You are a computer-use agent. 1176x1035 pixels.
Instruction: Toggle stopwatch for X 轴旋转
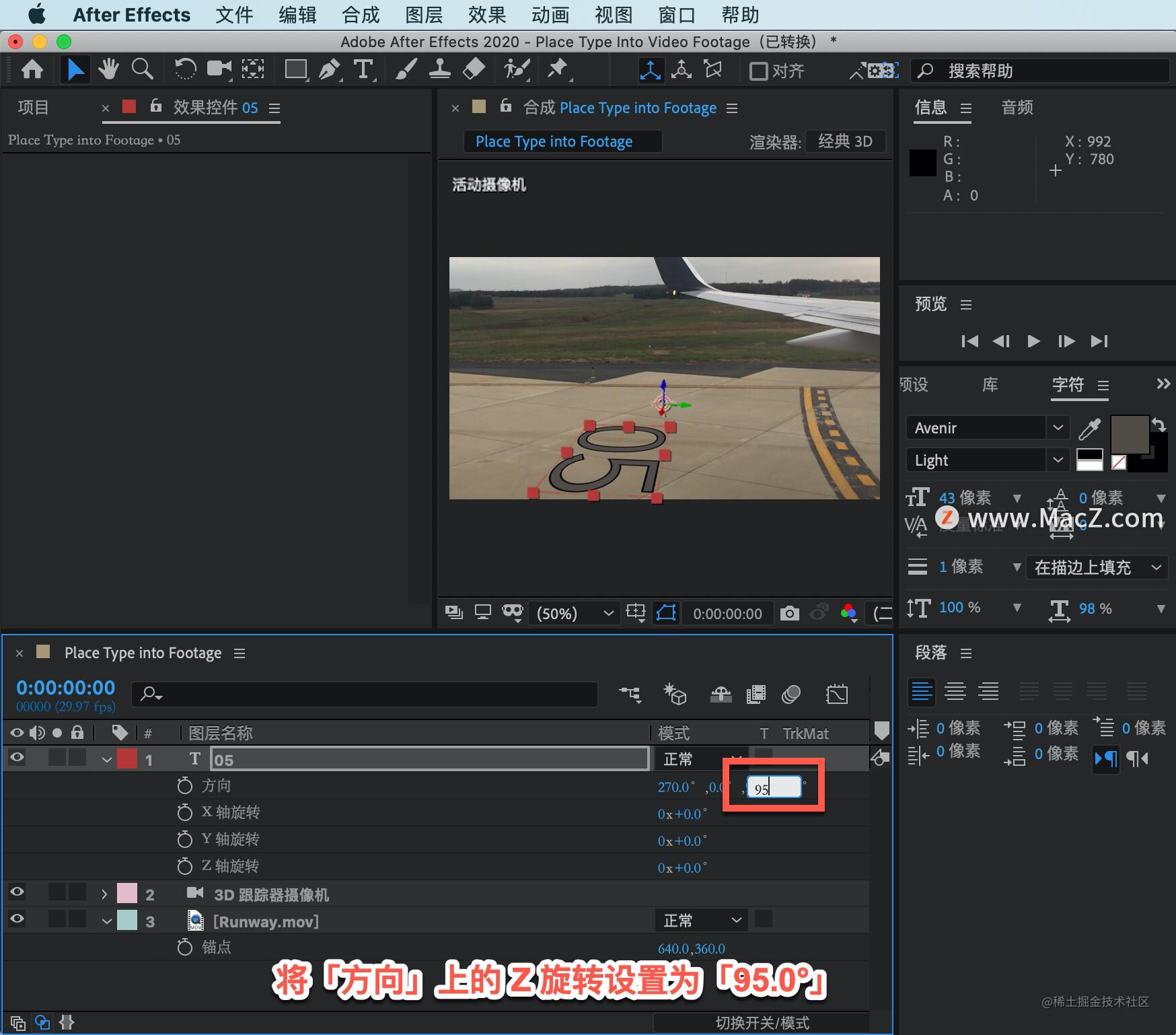[184, 813]
